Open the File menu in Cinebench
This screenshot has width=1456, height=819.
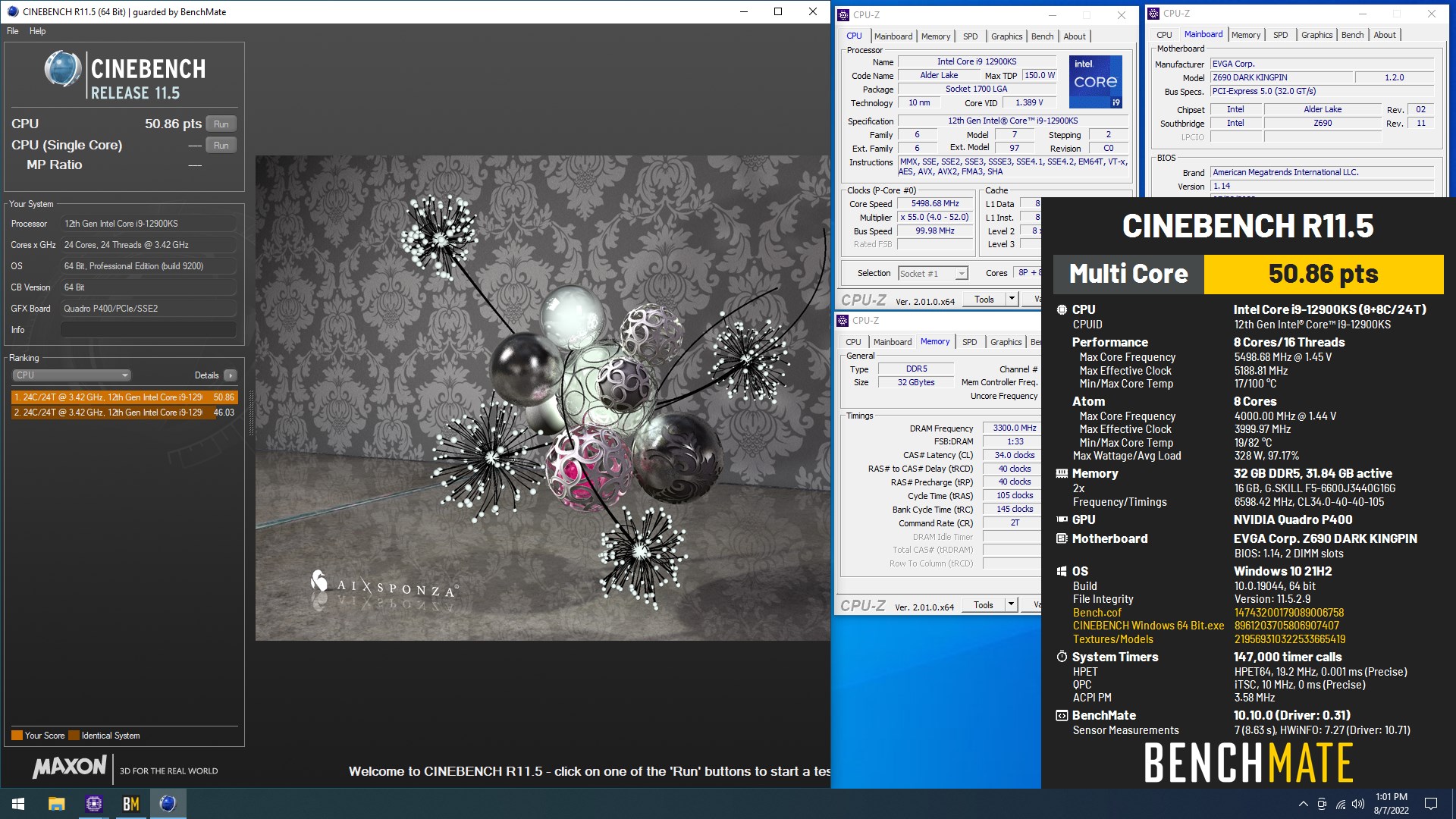pos(12,31)
